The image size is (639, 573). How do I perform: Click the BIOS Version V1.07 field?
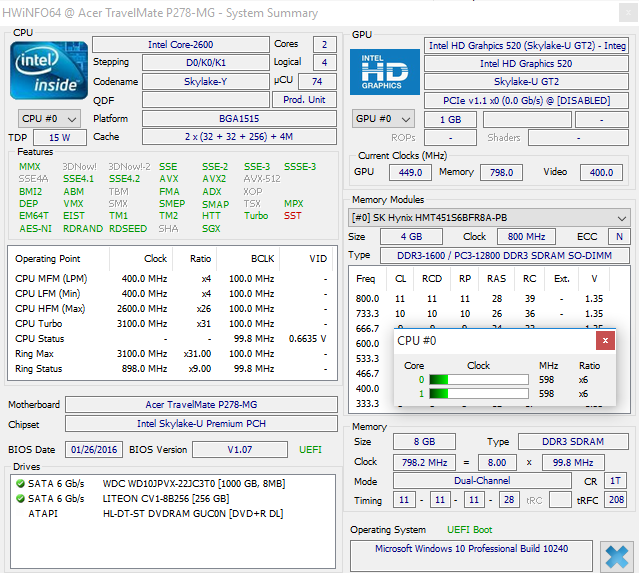pos(240,450)
